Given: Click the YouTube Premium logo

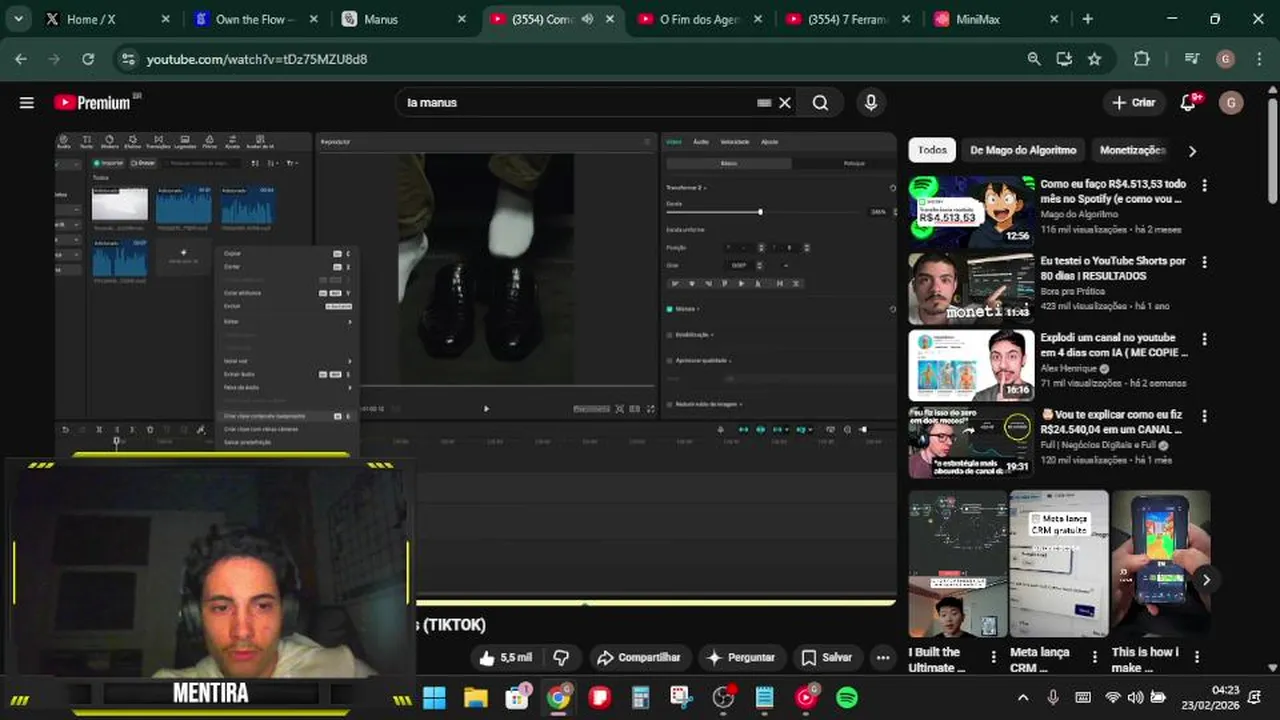Looking at the screenshot, I should click(97, 102).
